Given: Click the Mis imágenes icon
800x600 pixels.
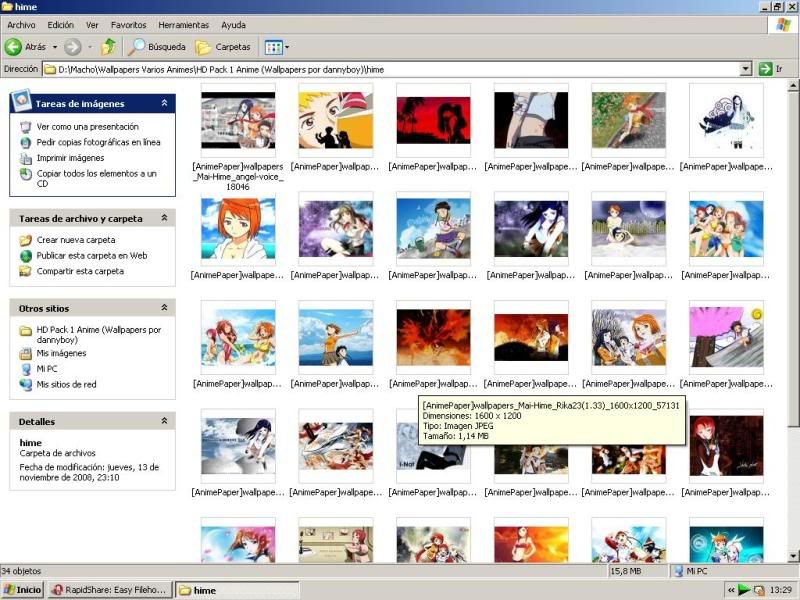Looking at the screenshot, I should point(26,353).
